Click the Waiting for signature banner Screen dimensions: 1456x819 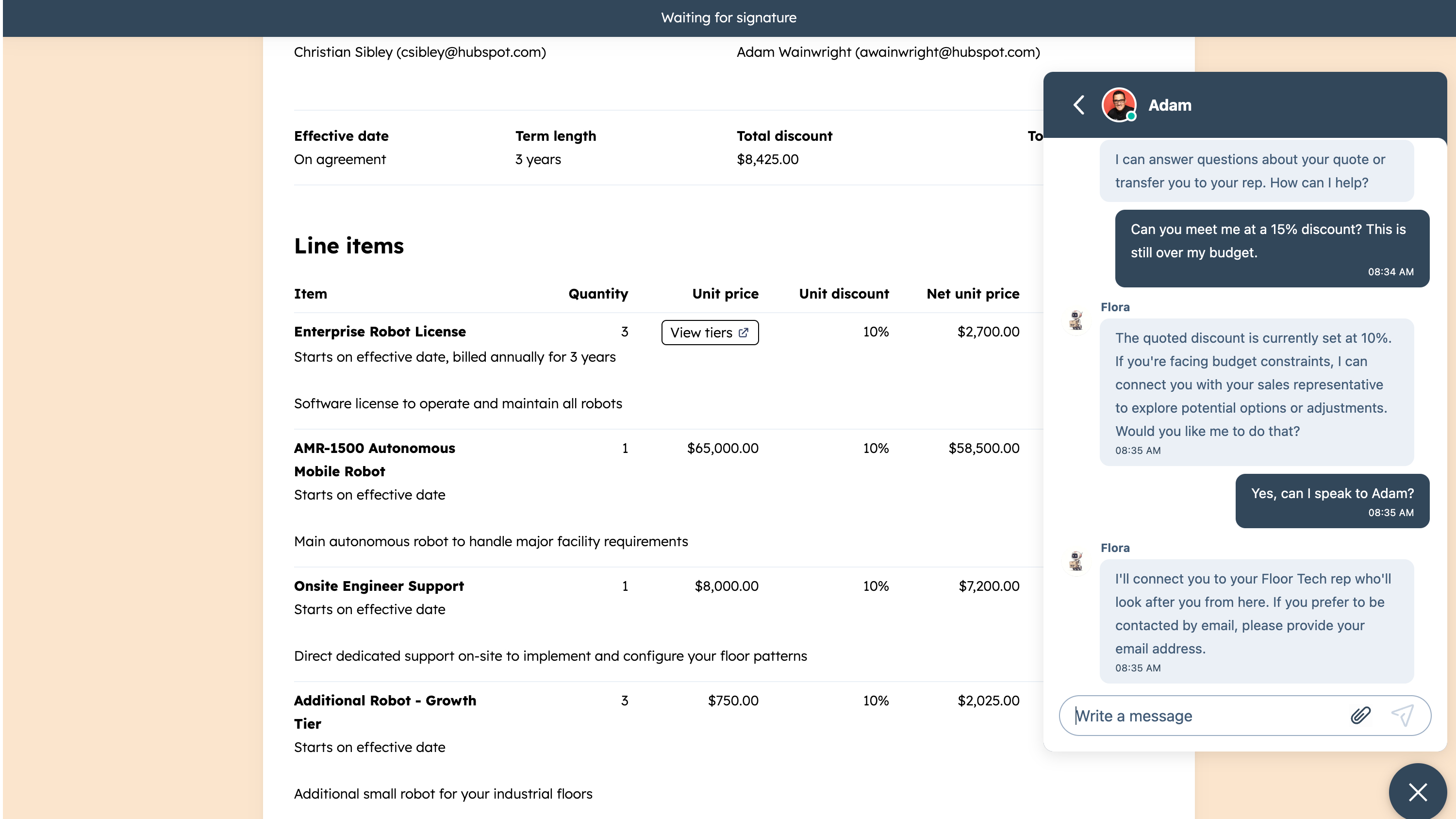tap(728, 17)
